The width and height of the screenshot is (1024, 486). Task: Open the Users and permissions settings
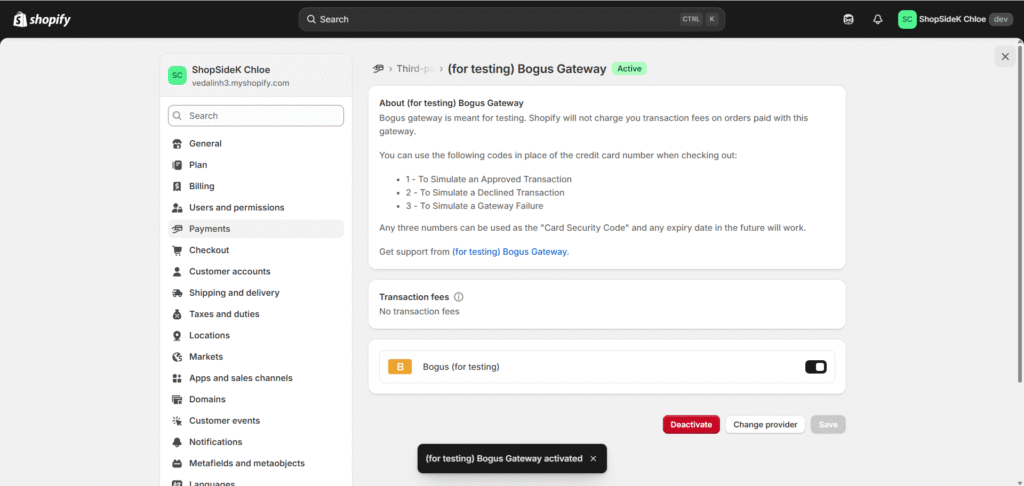click(x=236, y=207)
